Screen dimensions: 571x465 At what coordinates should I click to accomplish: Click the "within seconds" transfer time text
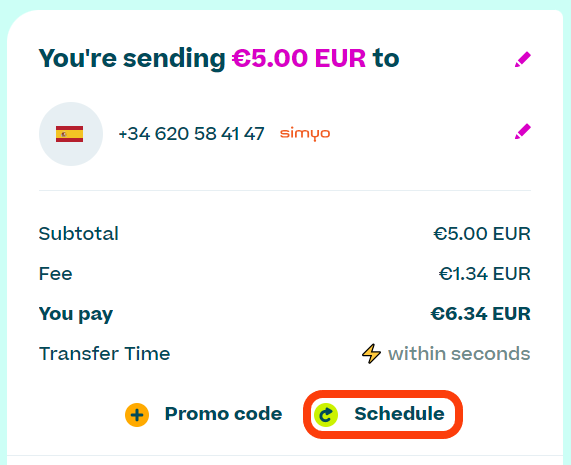pos(459,354)
